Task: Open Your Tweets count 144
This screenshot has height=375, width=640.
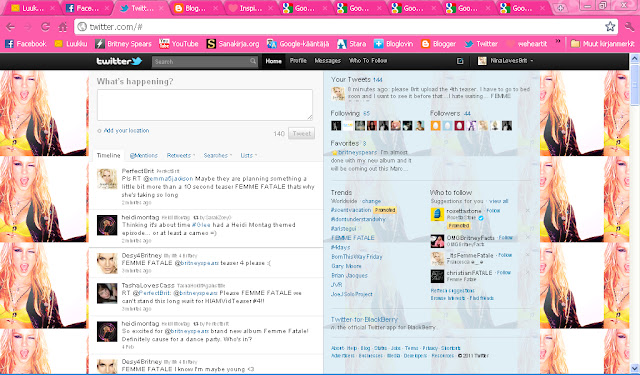Action: pos(378,80)
